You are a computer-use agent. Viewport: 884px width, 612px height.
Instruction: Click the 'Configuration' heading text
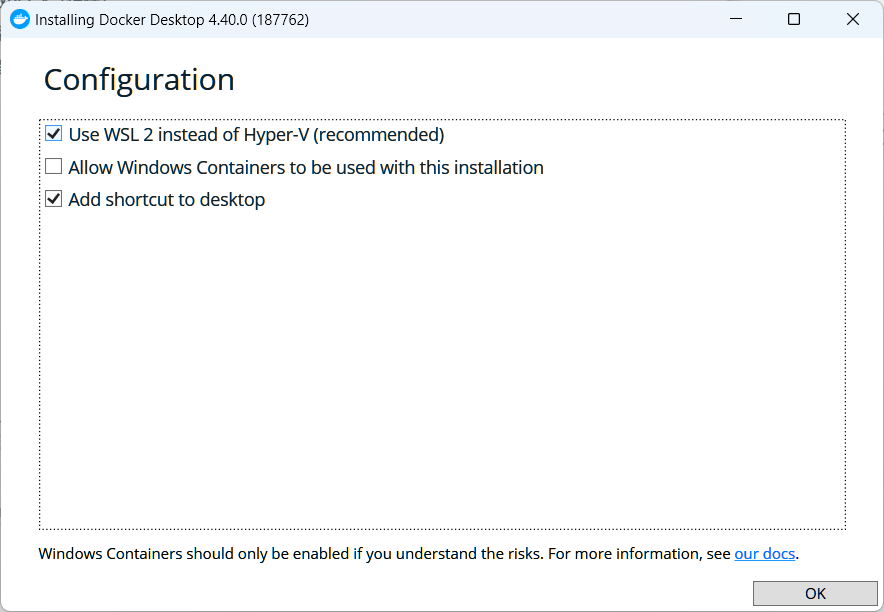pyautogui.click(x=139, y=79)
